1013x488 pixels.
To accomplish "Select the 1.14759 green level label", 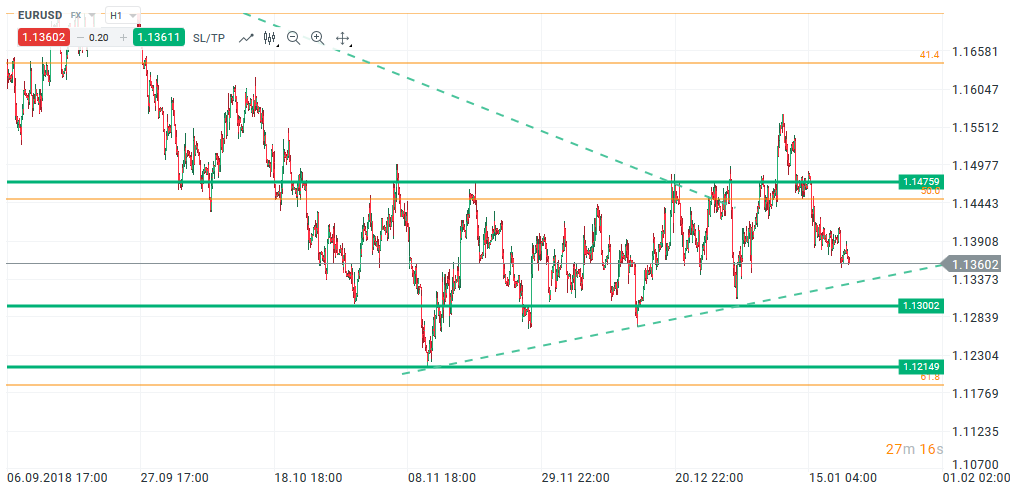I will [920, 182].
